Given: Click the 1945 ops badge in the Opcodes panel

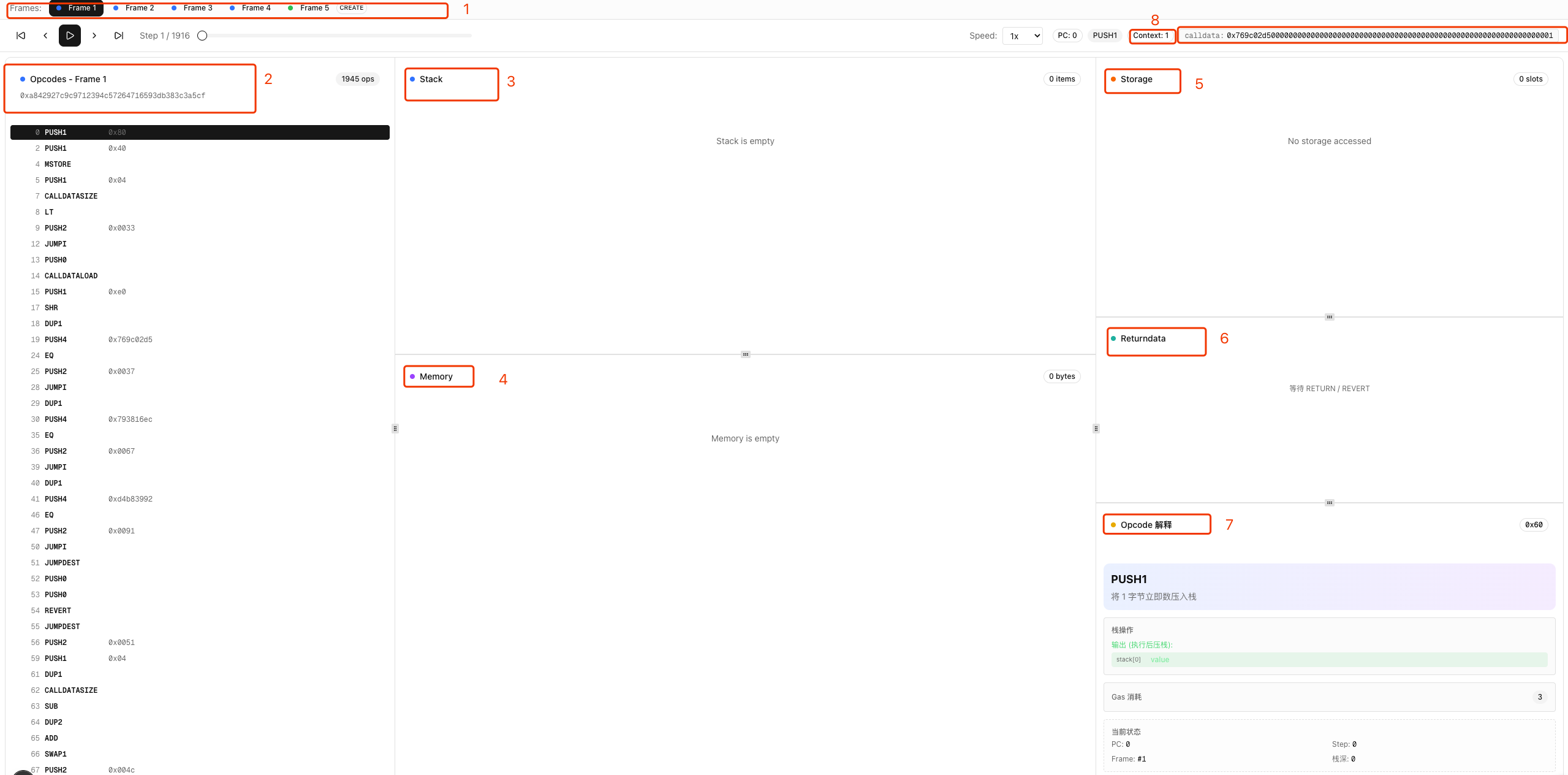Looking at the screenshot, I should (x=358, y=78).
